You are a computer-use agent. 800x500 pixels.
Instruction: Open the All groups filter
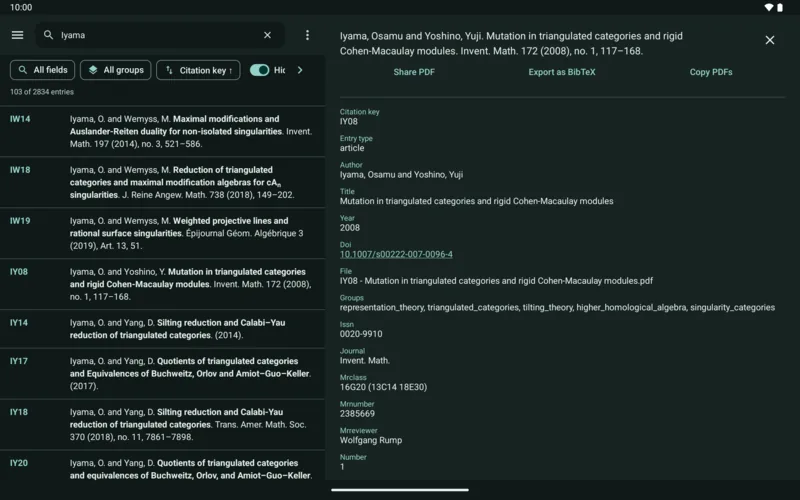pos(115,70)
